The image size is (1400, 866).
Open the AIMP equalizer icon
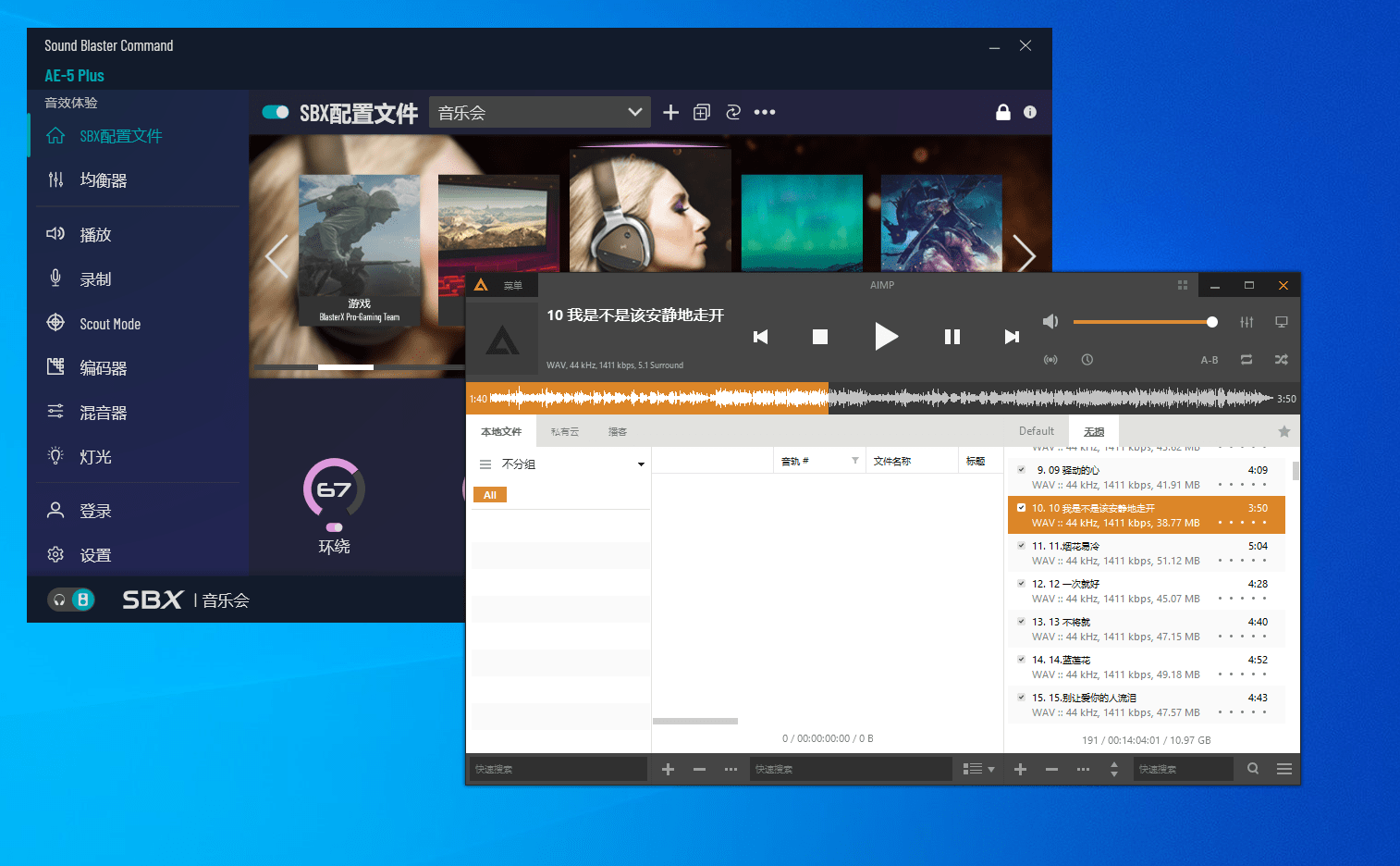pyautogui.click(x=1246, y=322)
